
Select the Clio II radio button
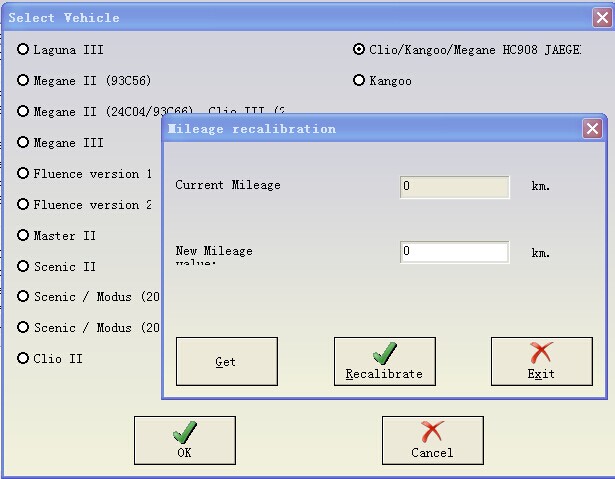pyautogui.click(x=24, y=358)
